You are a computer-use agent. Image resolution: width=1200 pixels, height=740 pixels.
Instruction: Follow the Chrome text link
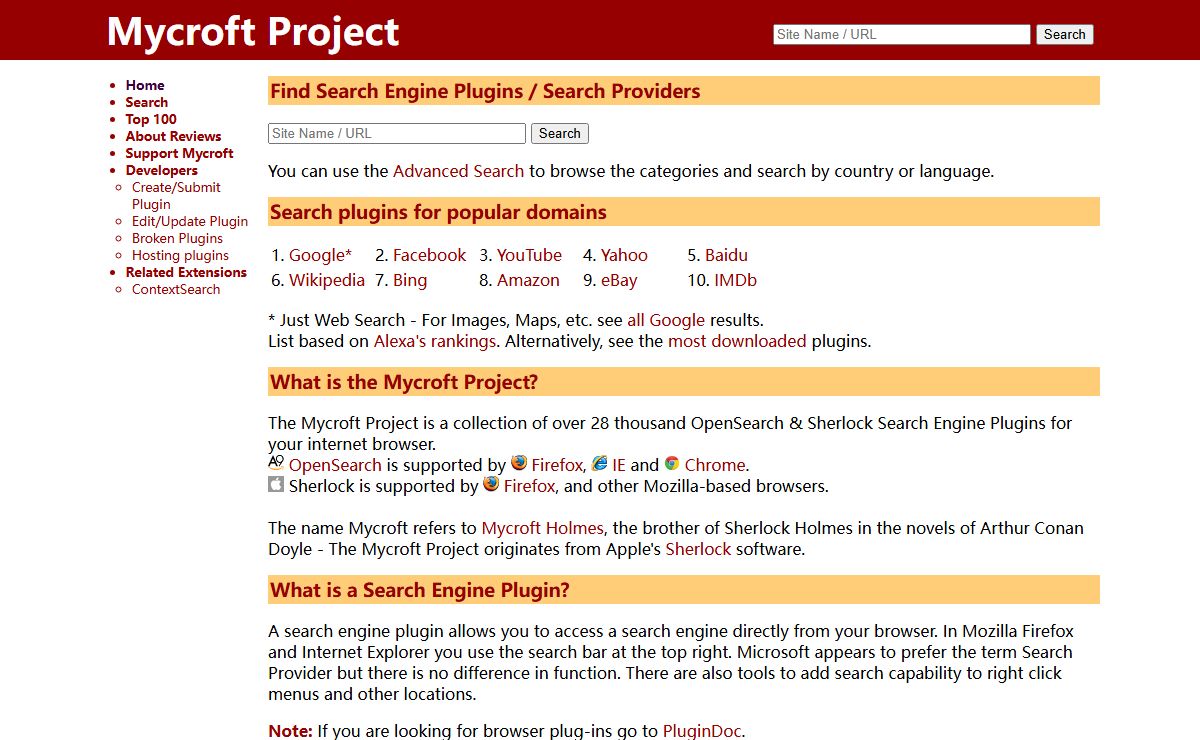(714, 465)
